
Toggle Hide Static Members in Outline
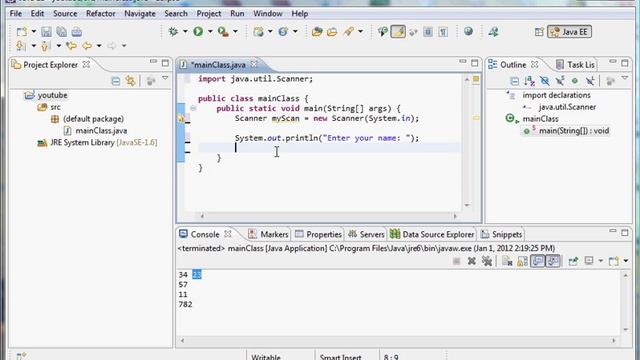(x=560, y=81)
